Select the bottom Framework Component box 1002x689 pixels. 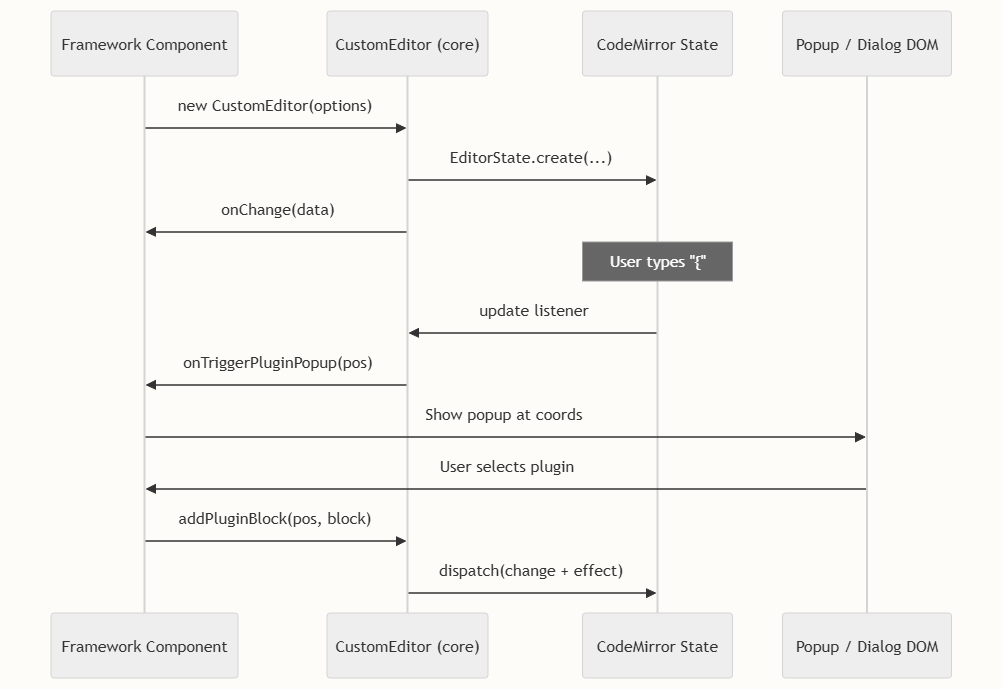144,646
